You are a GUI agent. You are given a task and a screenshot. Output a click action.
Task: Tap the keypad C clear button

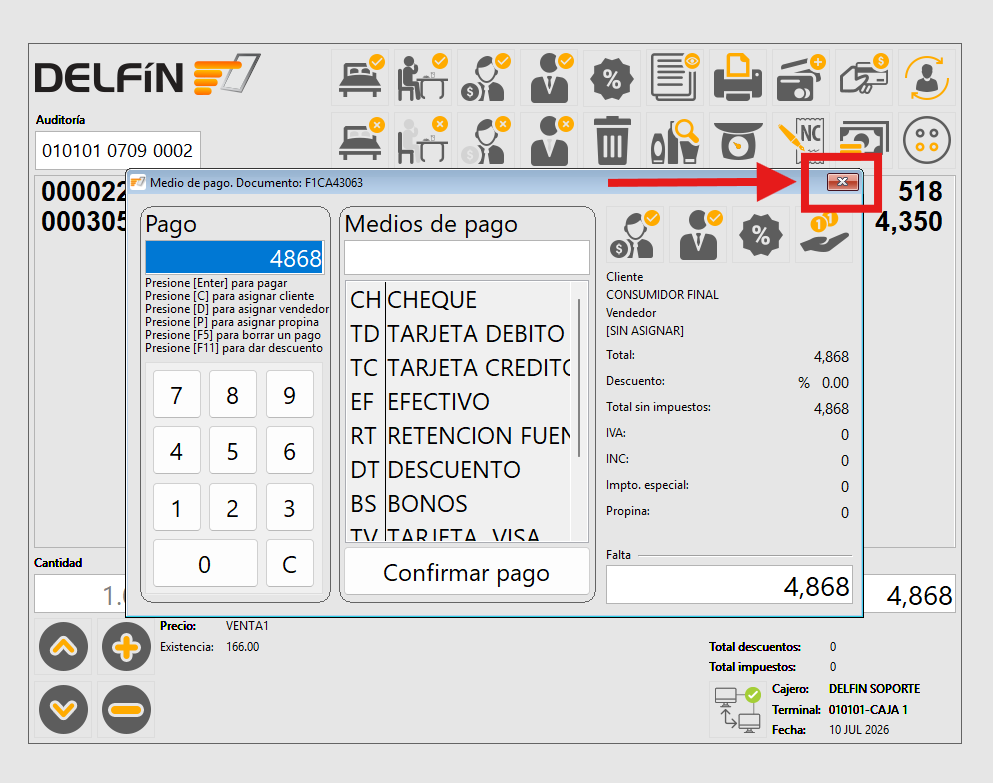[x=289, y=563]
